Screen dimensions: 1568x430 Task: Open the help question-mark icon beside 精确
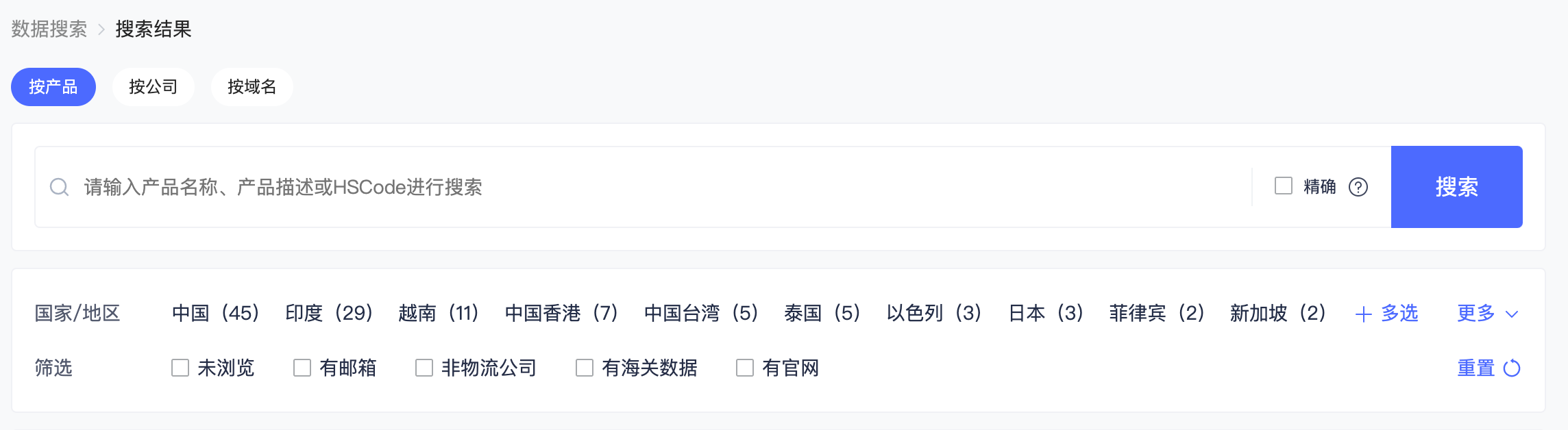tap(1358, 187)
